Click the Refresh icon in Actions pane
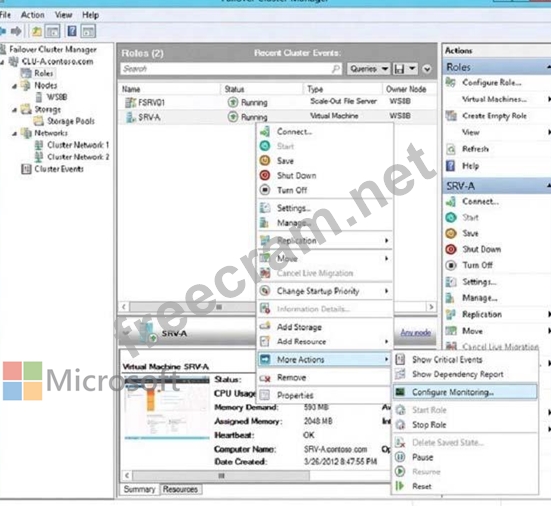Image resolution: width=551 pixels, height=506 pixels. (x=451, y=149)
